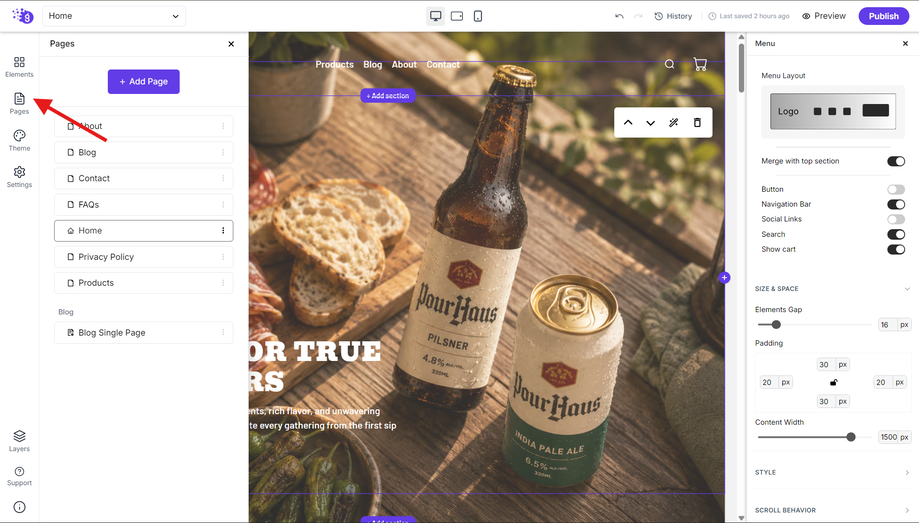This screenshot has width=919, height=523.
Task: Toggle padding lock icon
Action: point(833,382)
